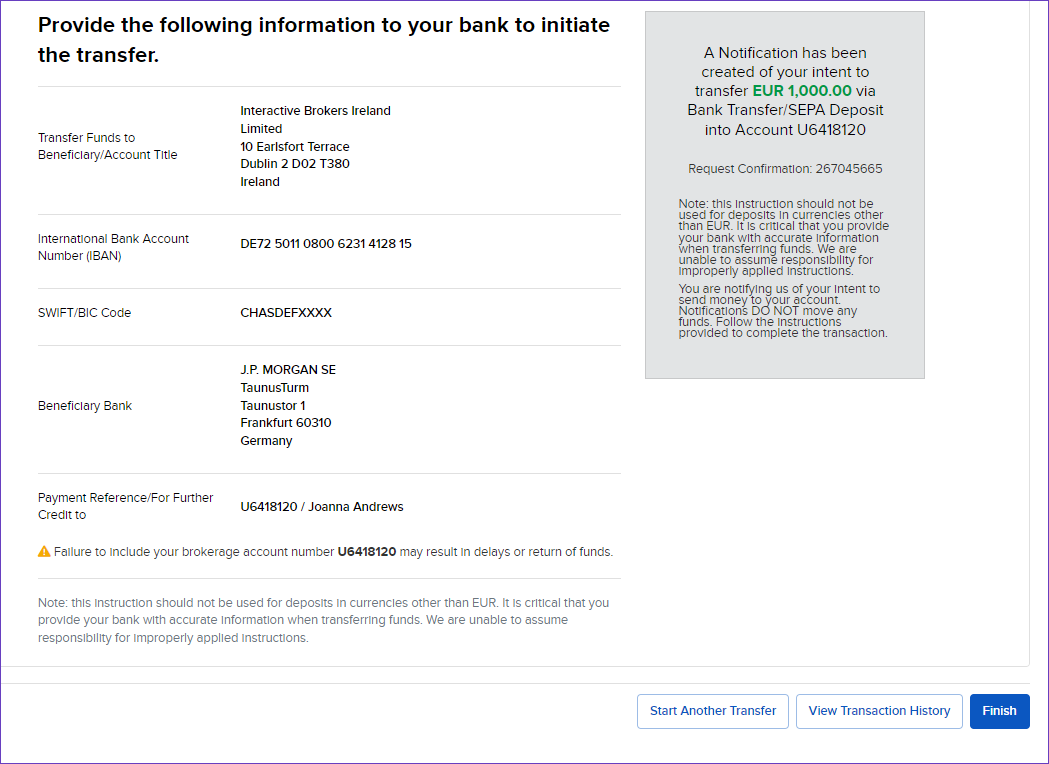Click the J.P. MORGAN SE bank name

pyautogui.click(x=288, y=370)
